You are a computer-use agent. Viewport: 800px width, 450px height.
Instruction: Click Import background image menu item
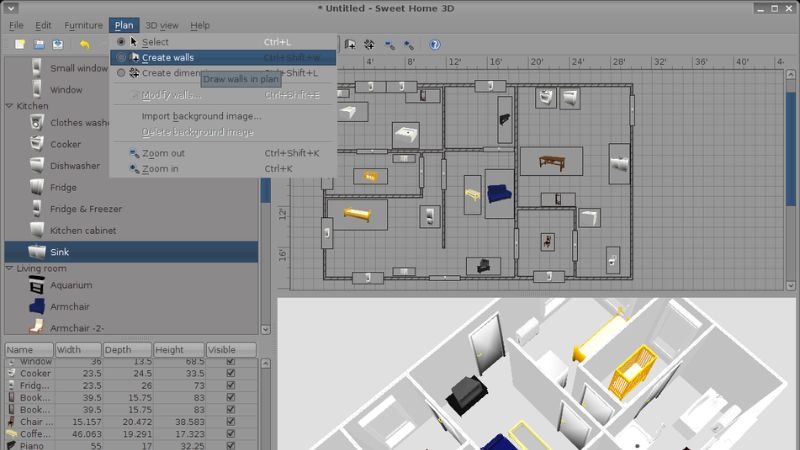(x=201, y=116)
